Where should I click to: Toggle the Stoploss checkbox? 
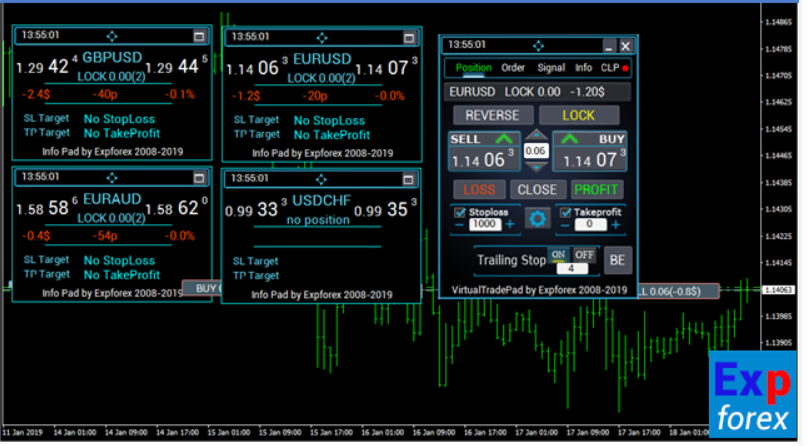tap(460, 212)
